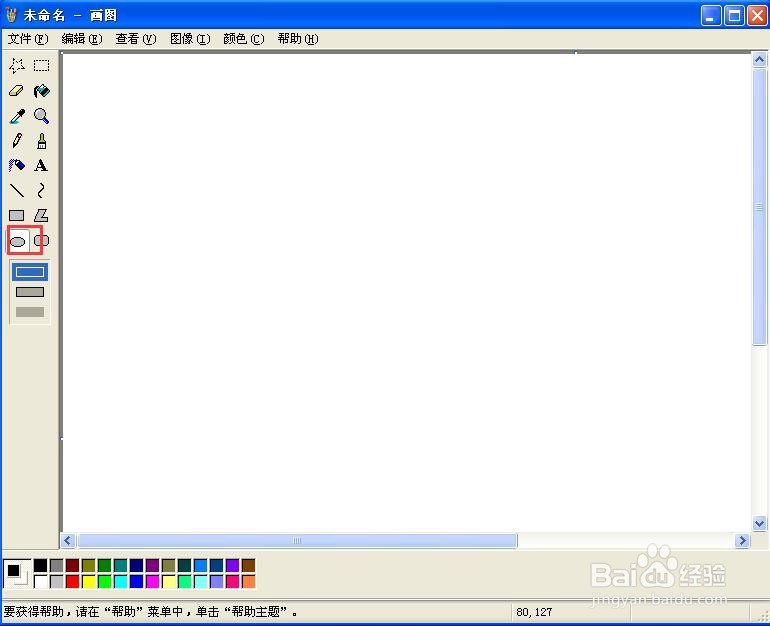
Task: Open the 文件(F) menu
Action: point(28,39)
